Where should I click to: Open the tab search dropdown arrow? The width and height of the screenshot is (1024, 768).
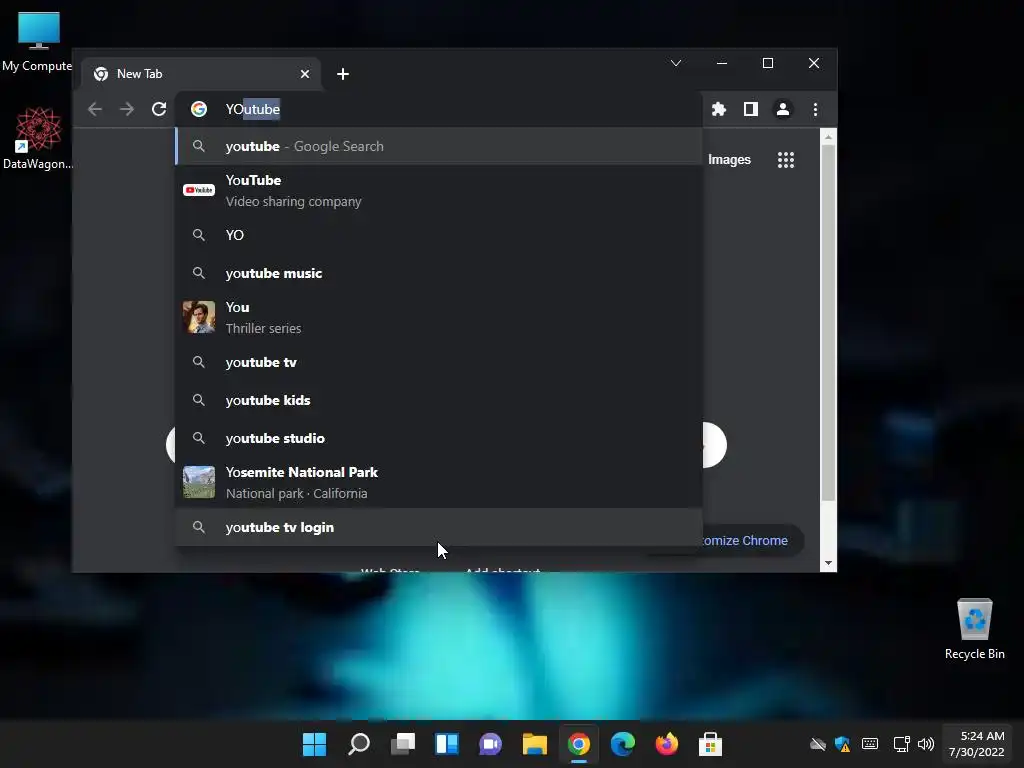676,63
